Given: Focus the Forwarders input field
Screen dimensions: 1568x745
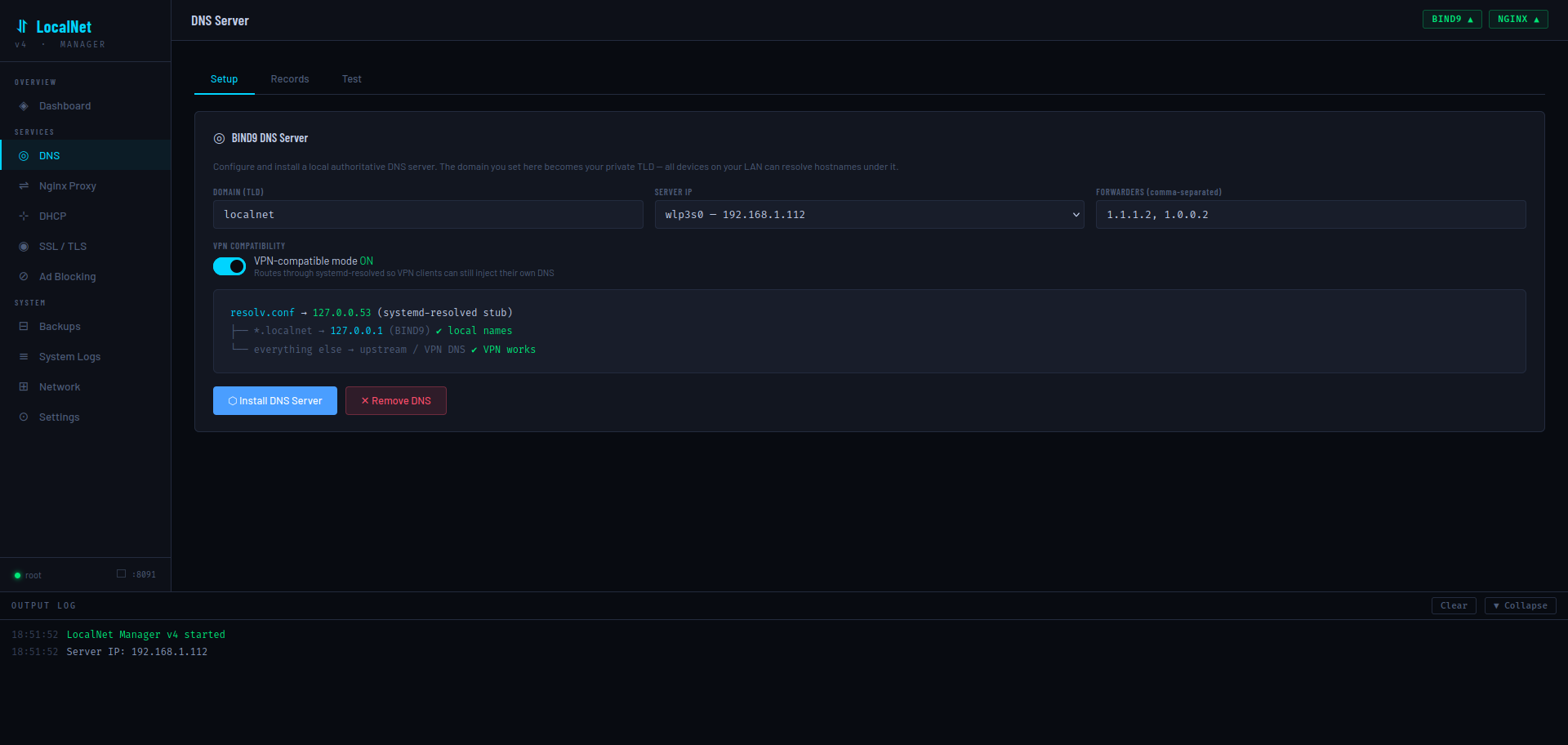Looking at the screenshot, I should (1311, 215).
